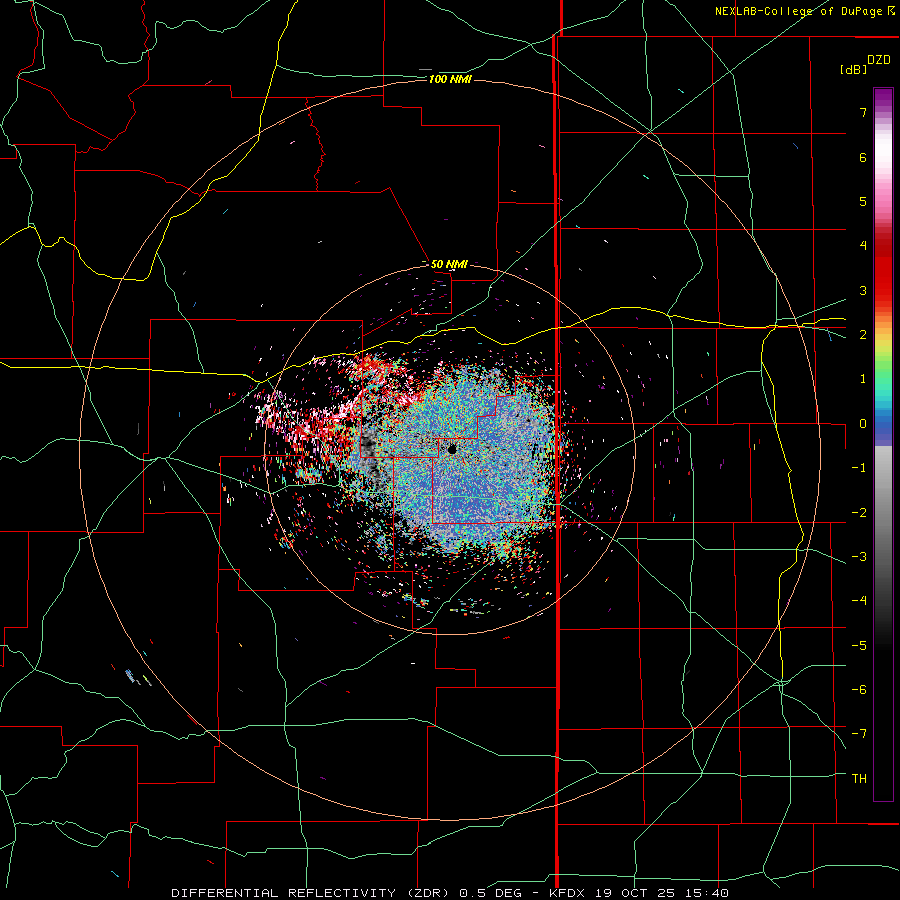Click the 0.5 DEG elevation text
The width and height of the screenshot is (900, 900).
coord(490,893)
